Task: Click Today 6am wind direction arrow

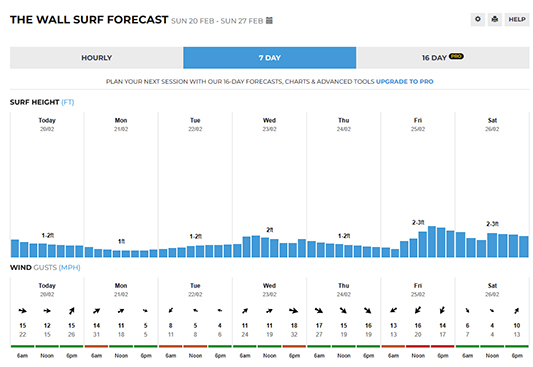Action: click(22, 311)
